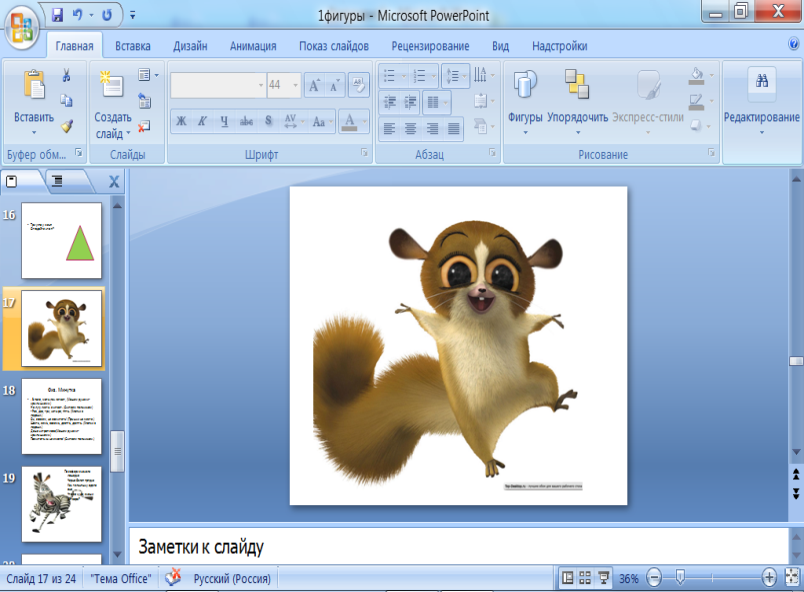Switch to the Вставка tab
Screen dimensions: 804x592
[133, 46]
